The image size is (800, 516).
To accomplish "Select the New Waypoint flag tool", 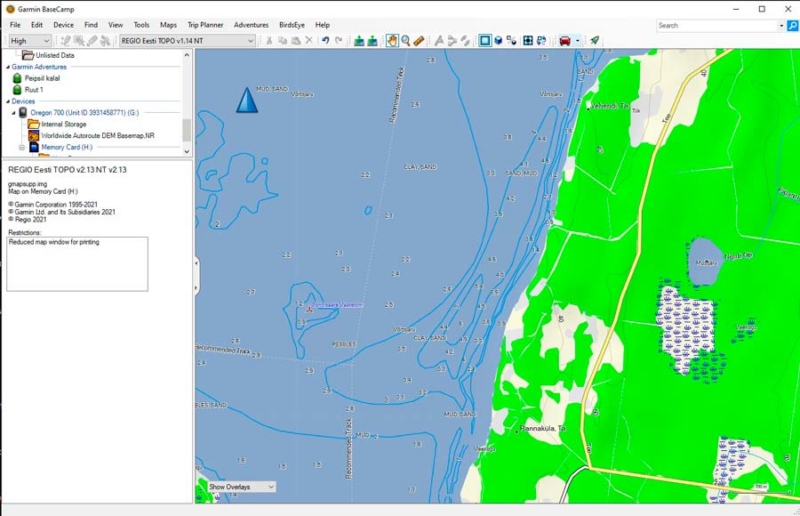I will (439, 40).
